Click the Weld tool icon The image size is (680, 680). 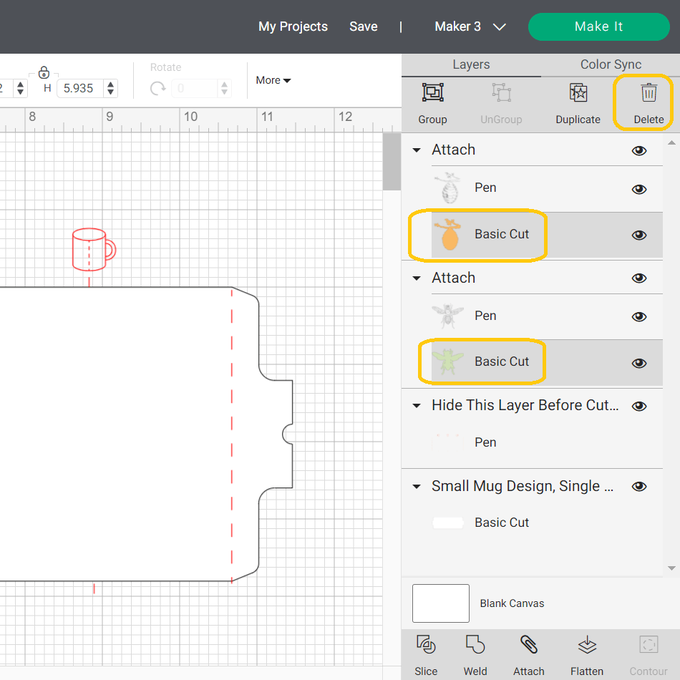[x=475, y=645]
